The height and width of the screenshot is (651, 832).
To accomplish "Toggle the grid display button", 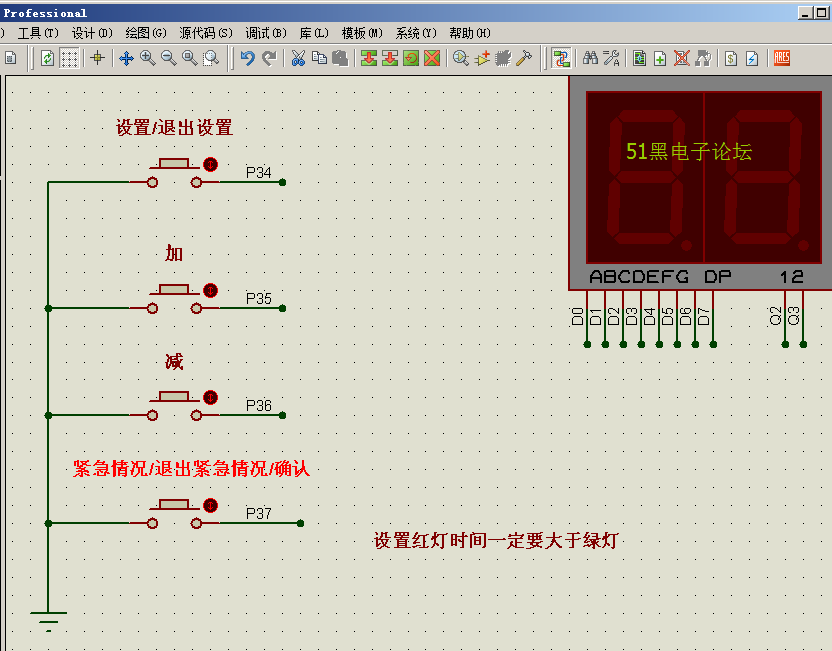I will point(69,58).
